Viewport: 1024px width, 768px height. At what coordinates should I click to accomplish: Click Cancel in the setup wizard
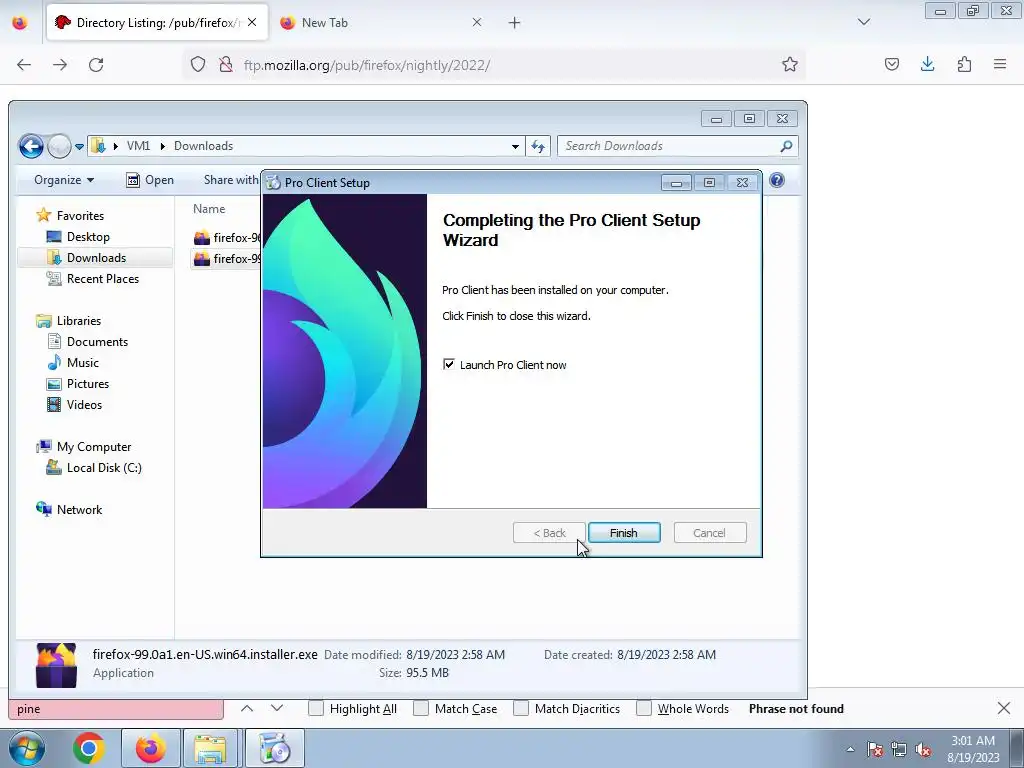pyautogui.click(x=709, y=533)
